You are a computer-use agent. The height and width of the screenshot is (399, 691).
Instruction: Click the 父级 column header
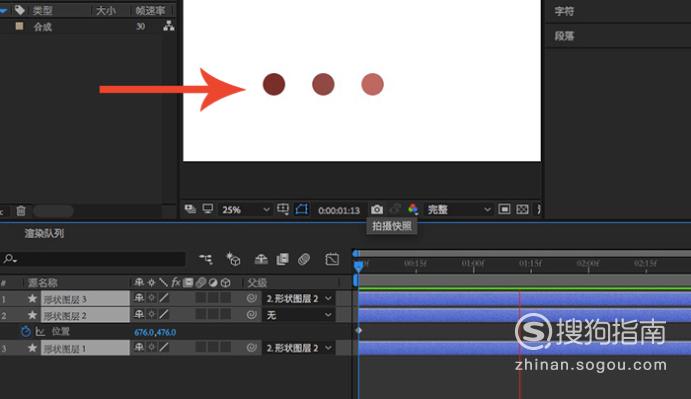(257, 283)
